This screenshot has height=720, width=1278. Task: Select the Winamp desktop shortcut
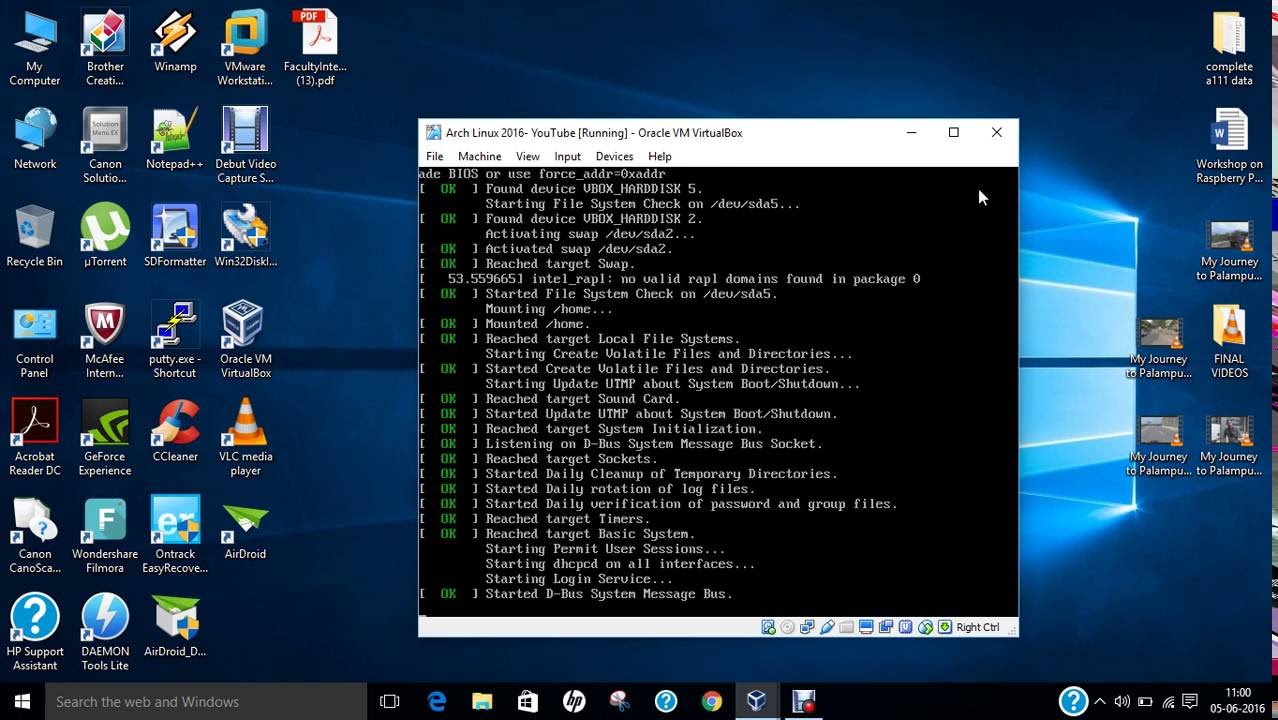click(x=175, y=42)
